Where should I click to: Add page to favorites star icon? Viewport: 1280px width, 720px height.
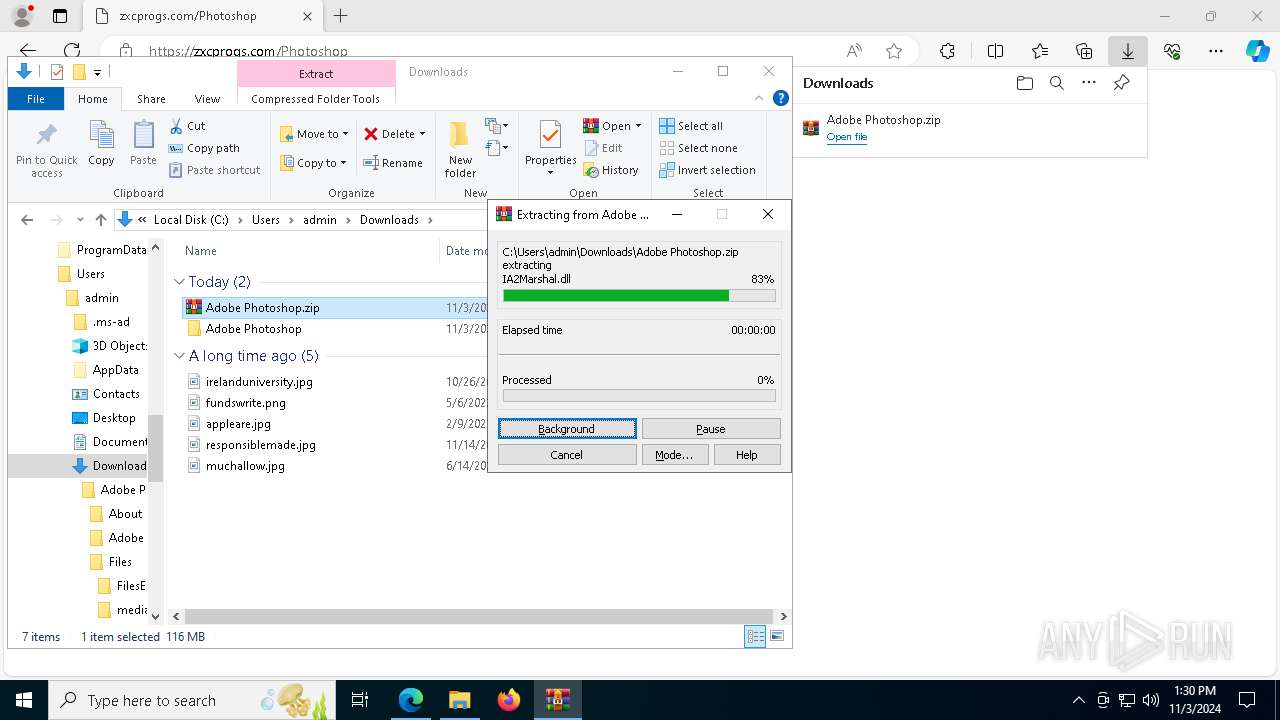(x=894, y=51)
